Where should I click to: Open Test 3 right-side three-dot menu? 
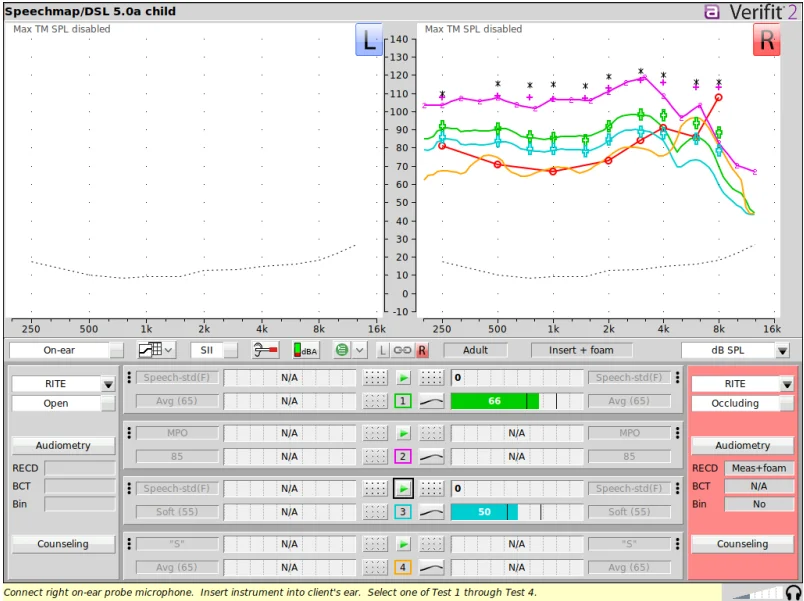click(677, 489)
